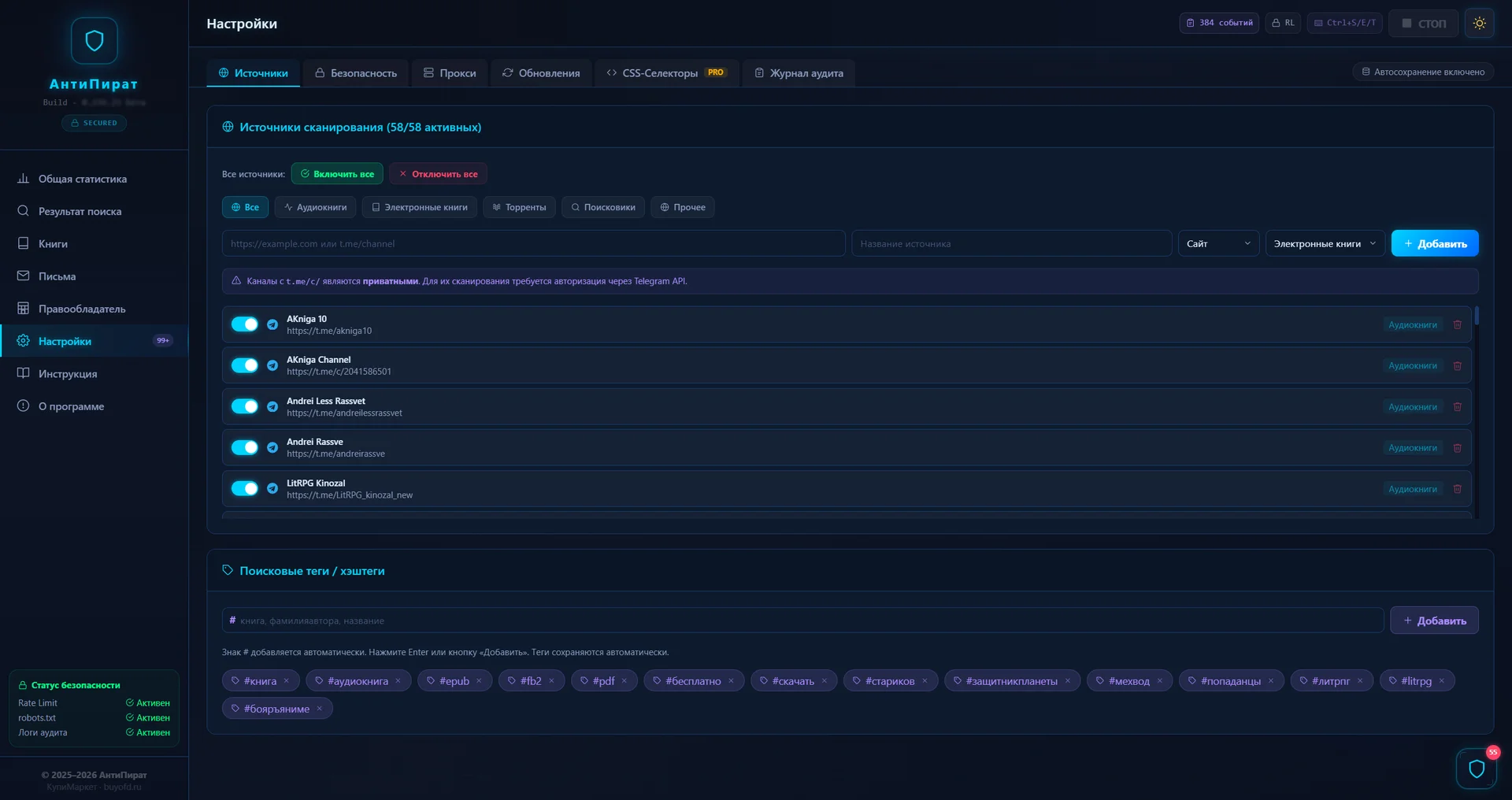This screenshot has height=800, width=1512.
Task: Filter sources by Все
Action: pyautogui.click(x=245, y=207)
